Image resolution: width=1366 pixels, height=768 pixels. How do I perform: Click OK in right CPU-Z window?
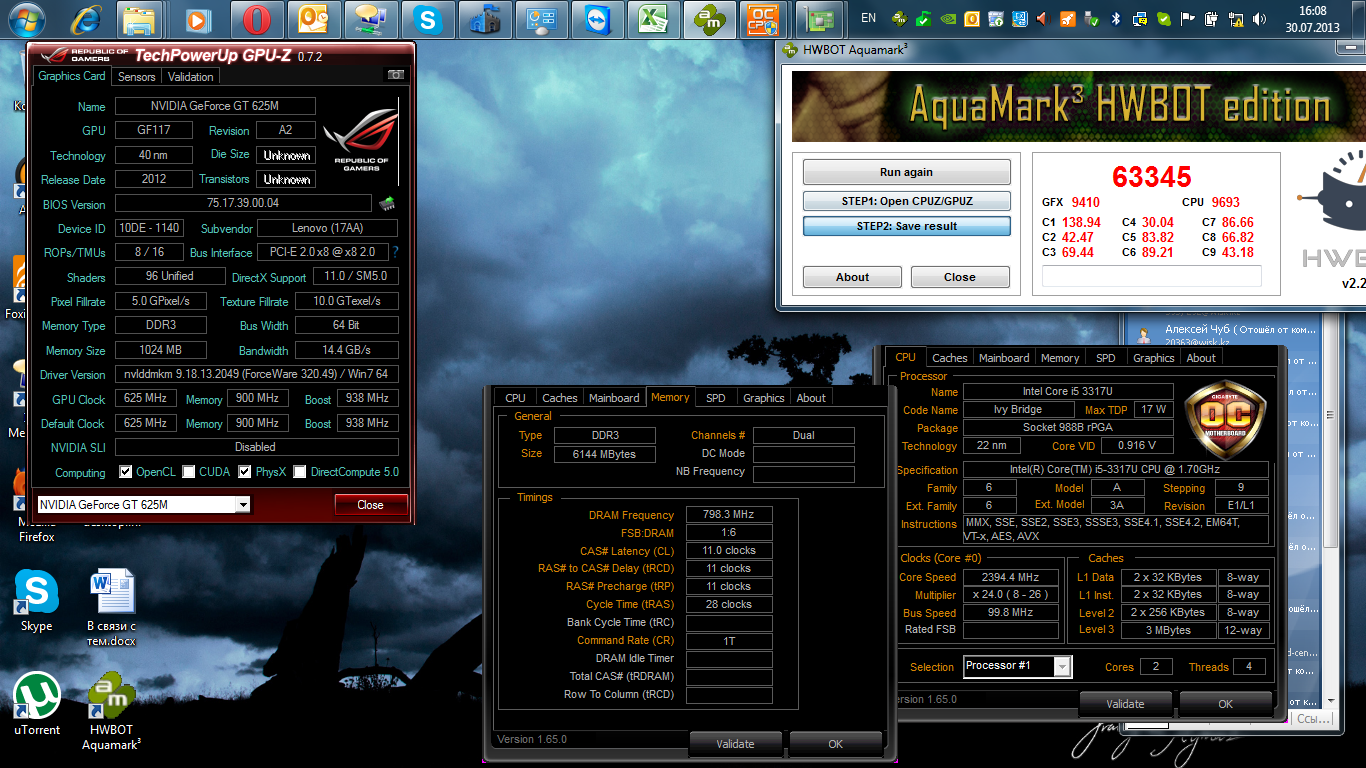[x=1226, y=704]
